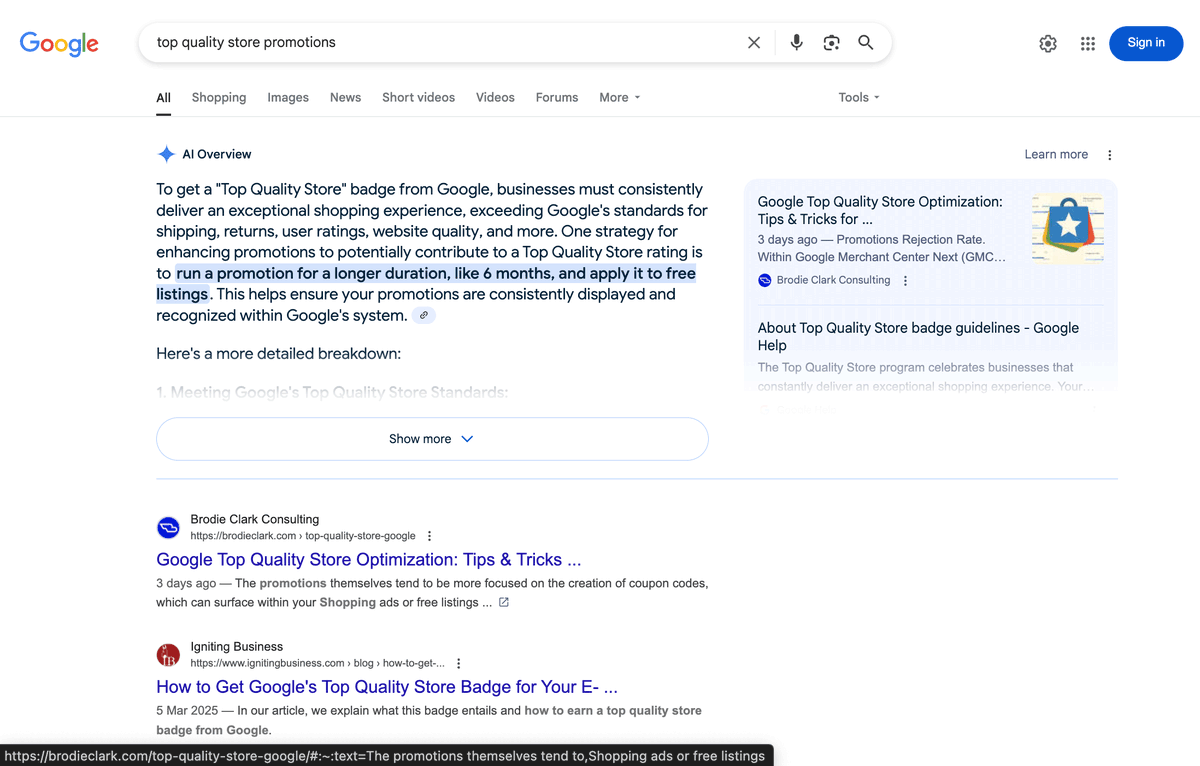1200x766 pixels.
Task: Start voice search with microphone icon
Action: (796, 43)
